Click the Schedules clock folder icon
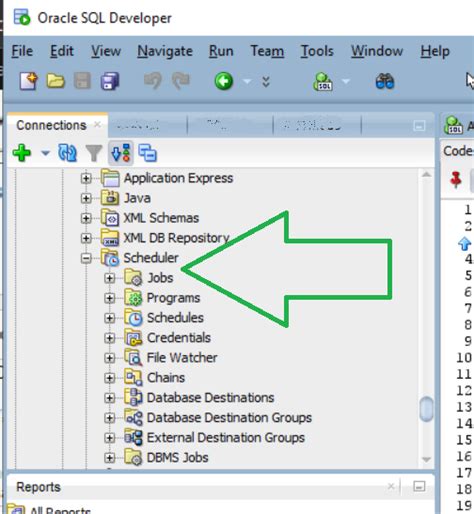This screenshot has height=514, width=474. point(133,318)
